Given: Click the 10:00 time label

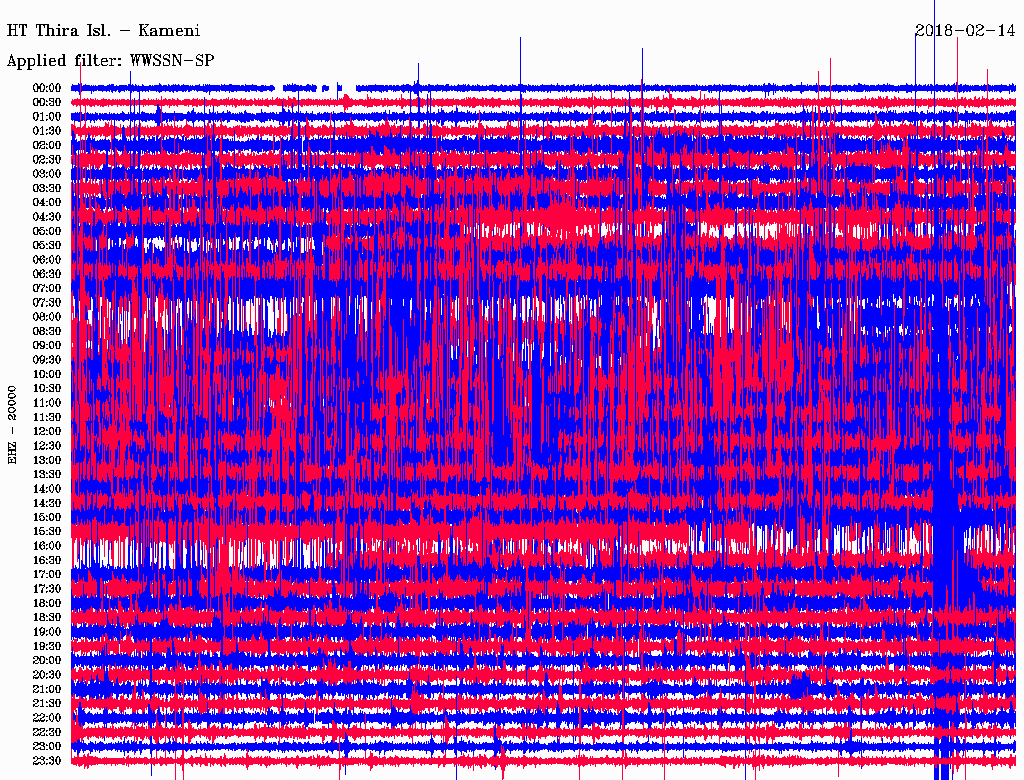Looking at the screenshot, I should pos(47,374).
